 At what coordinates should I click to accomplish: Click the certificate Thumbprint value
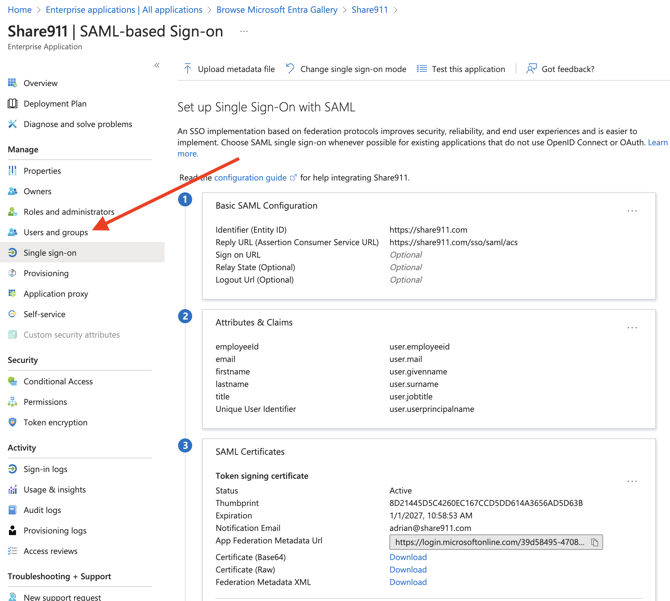pyautogui.click(x=486, y=503)
